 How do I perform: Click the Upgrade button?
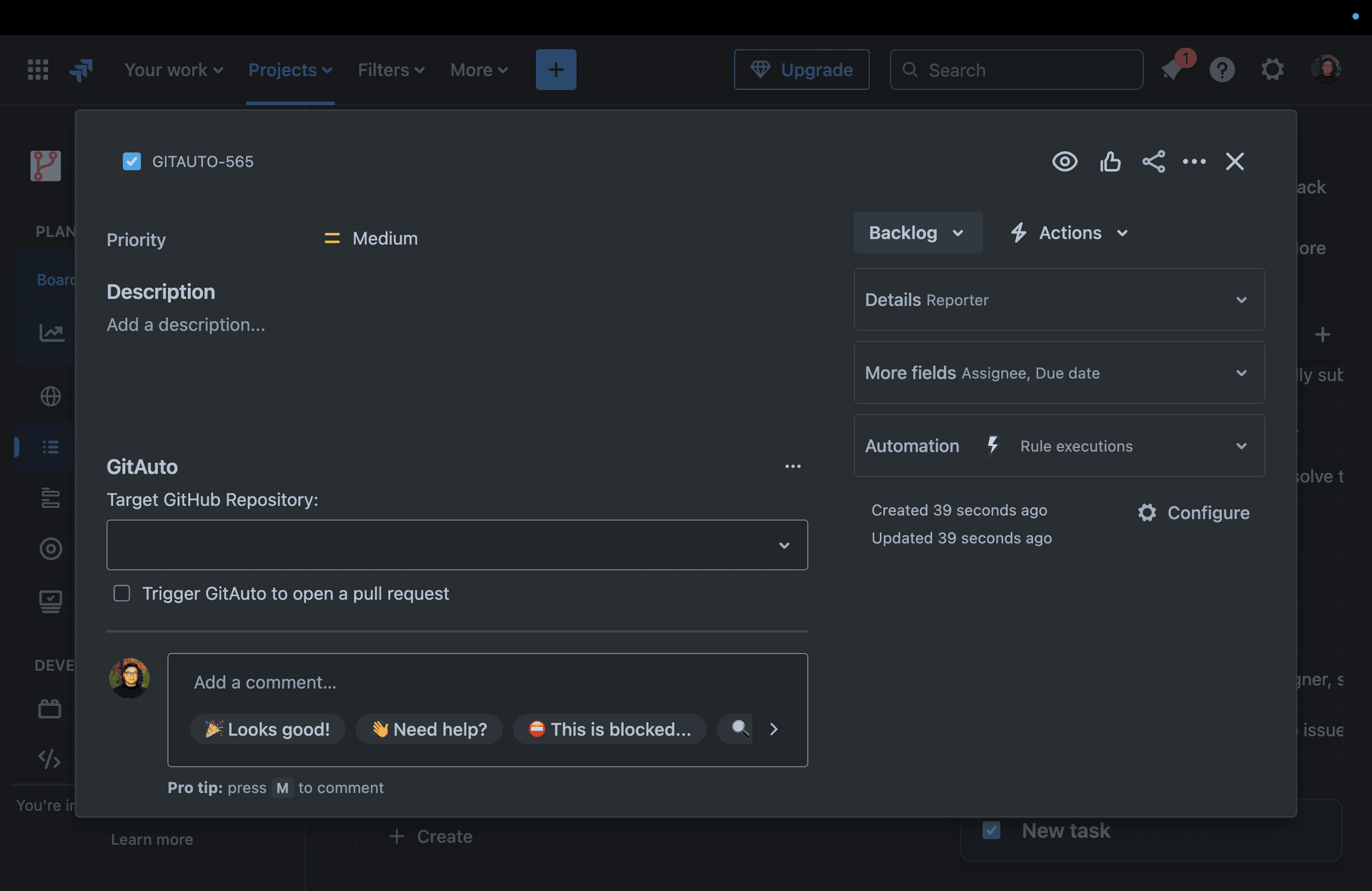coord(801,69)
